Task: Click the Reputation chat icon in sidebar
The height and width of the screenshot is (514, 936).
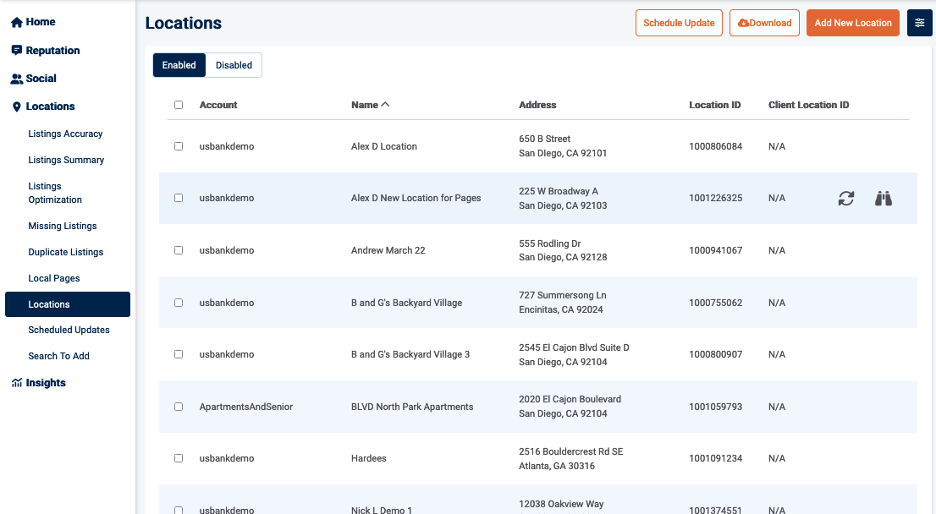Action: [x=16, y=50]
